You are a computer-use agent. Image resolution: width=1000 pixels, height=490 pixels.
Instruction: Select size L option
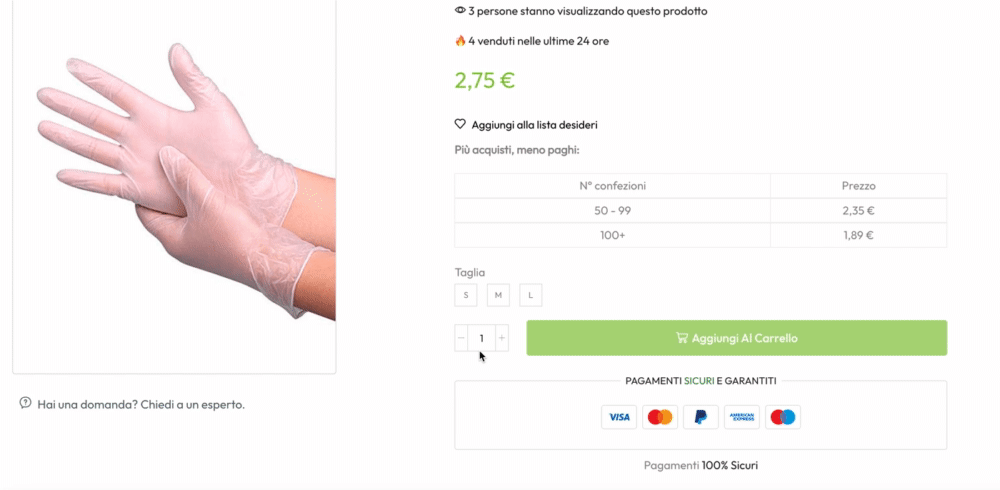(x=531, y=295)
